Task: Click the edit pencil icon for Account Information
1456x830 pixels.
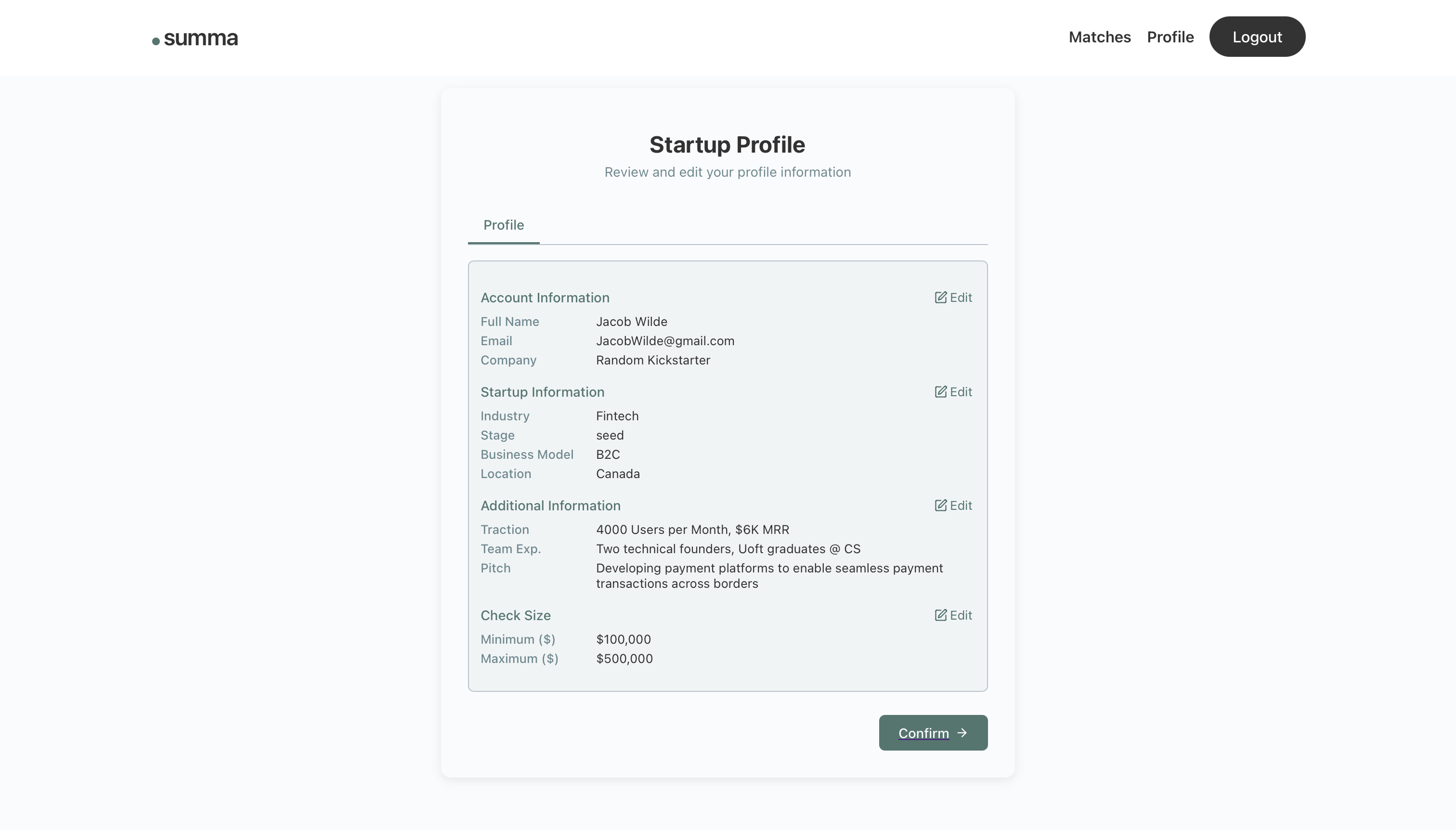Action: pyautogui.click(x=940, y=298)
